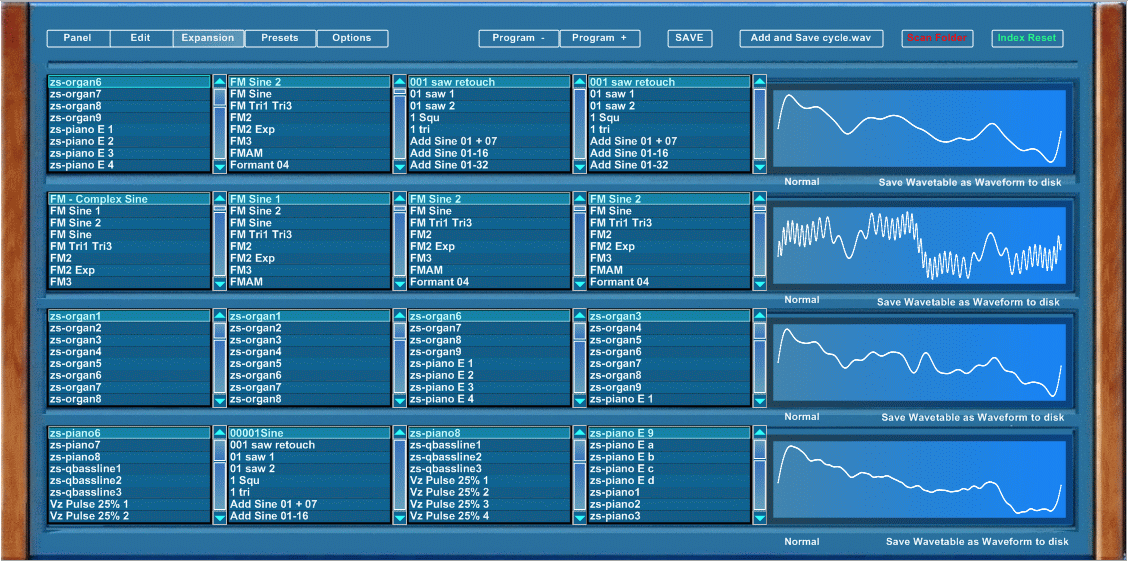Switch to the Edit tab

tap(140, 38)
